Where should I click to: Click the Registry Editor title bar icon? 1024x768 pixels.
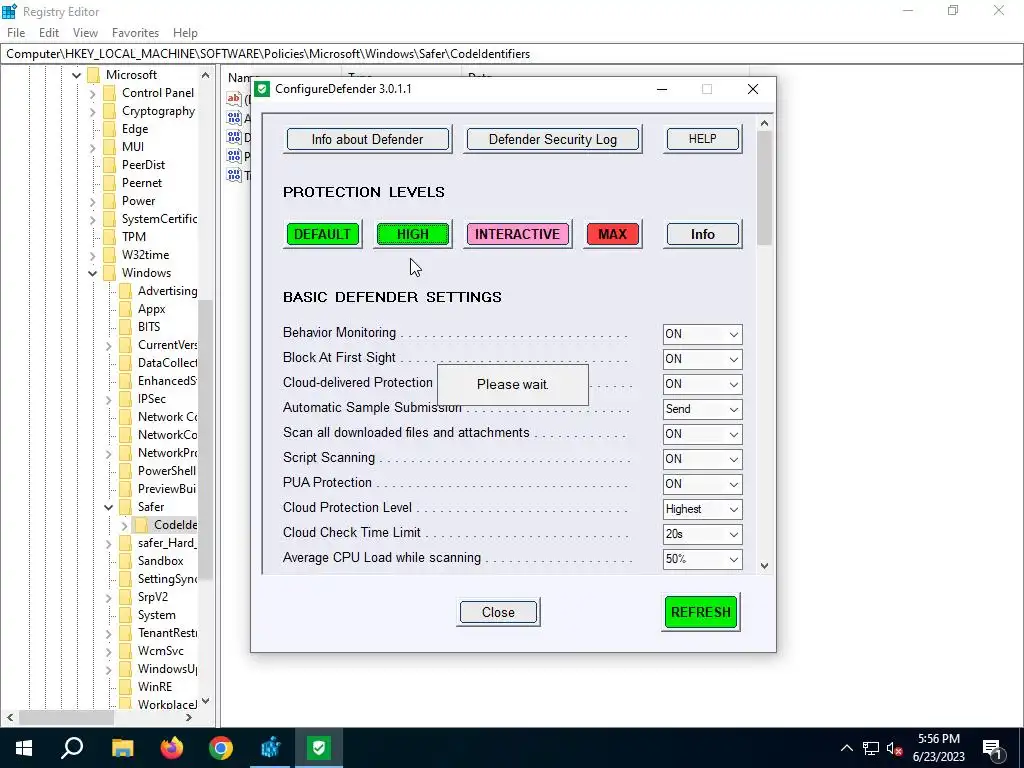pyautogui.click(x=9, y=11)
